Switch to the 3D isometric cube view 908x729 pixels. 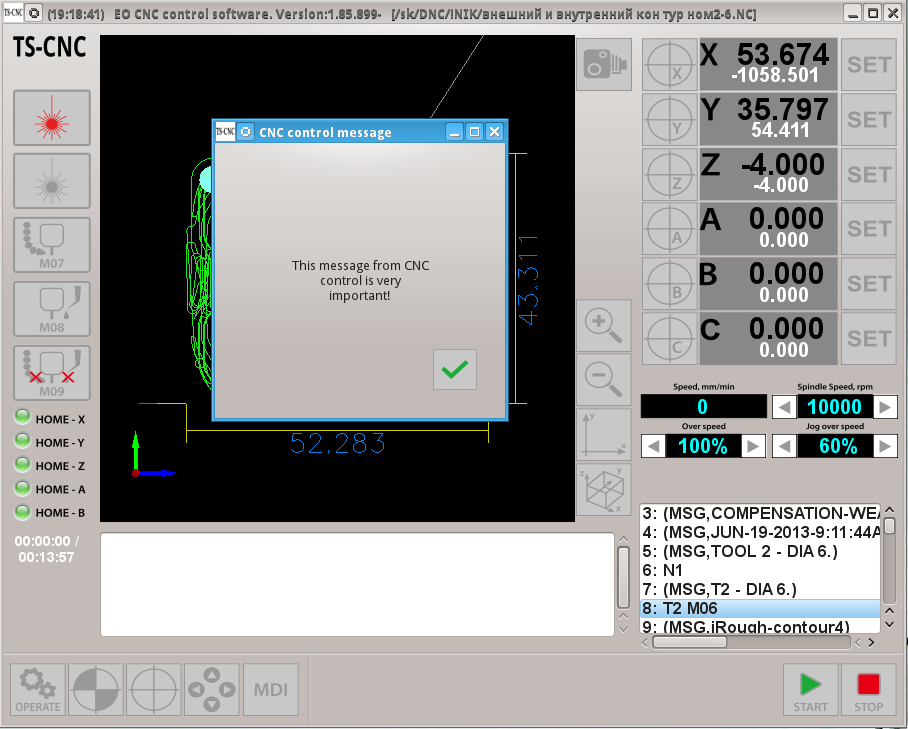(x=604, y=489)
